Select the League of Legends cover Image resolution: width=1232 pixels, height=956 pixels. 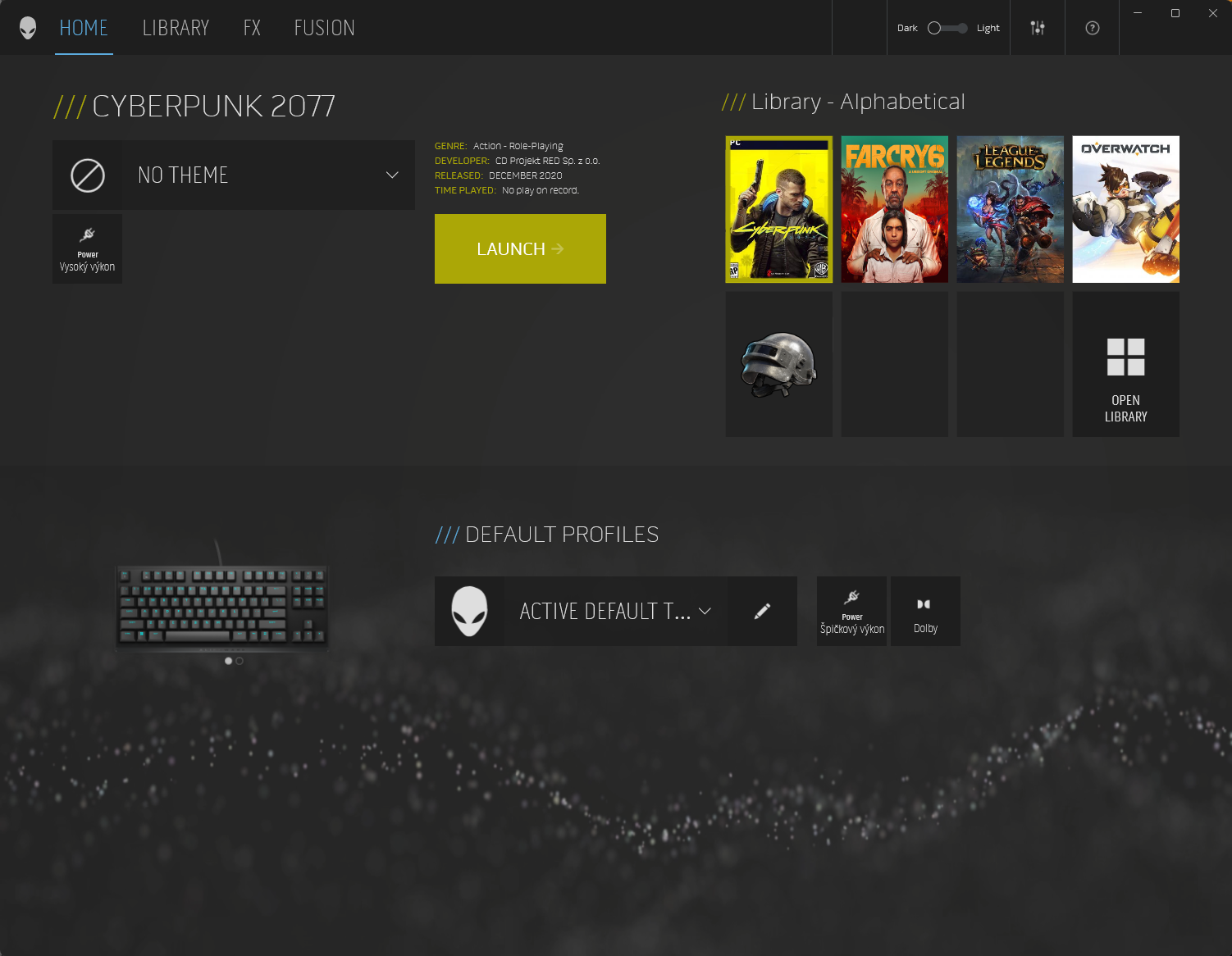pos(1011,209)
